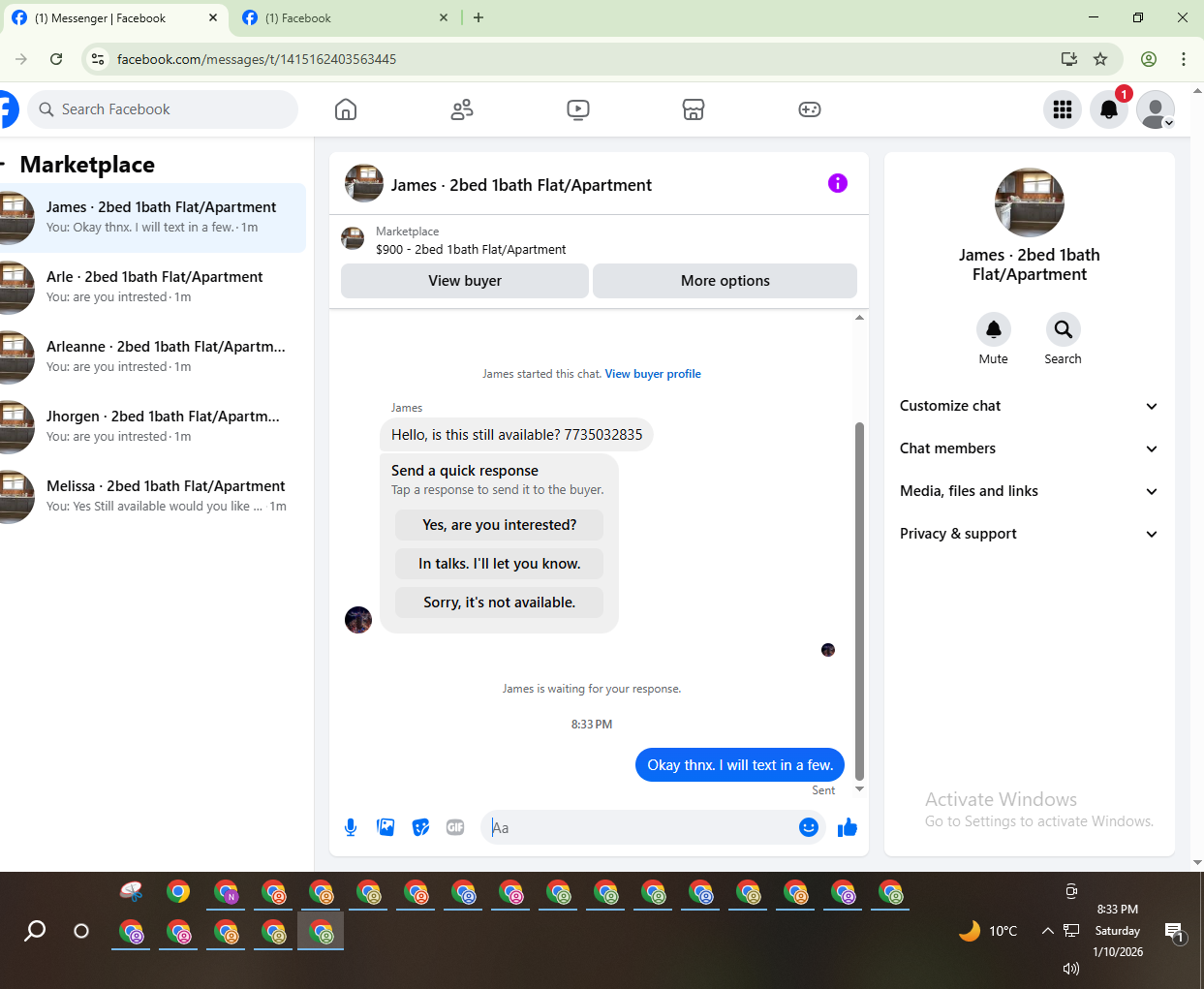Show hidden system tray icons

click(1047, 931)
